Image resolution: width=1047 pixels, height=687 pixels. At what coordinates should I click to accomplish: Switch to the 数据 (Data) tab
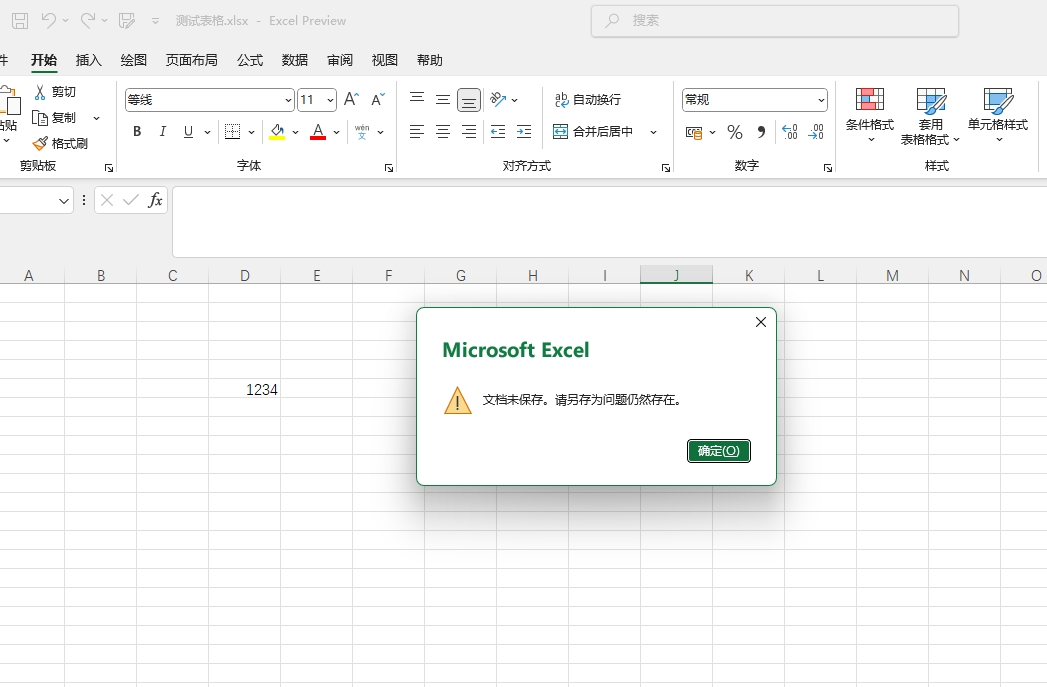click(x=294, y=60)
